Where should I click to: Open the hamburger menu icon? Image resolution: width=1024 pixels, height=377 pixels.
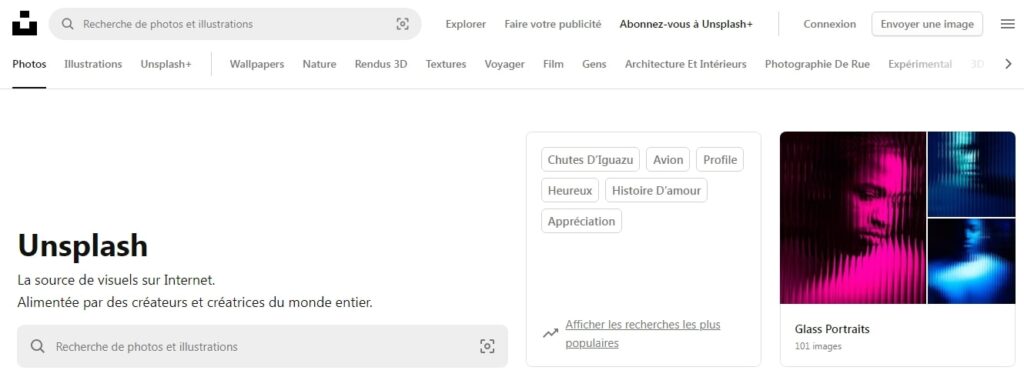click(x=1008, y=24)
